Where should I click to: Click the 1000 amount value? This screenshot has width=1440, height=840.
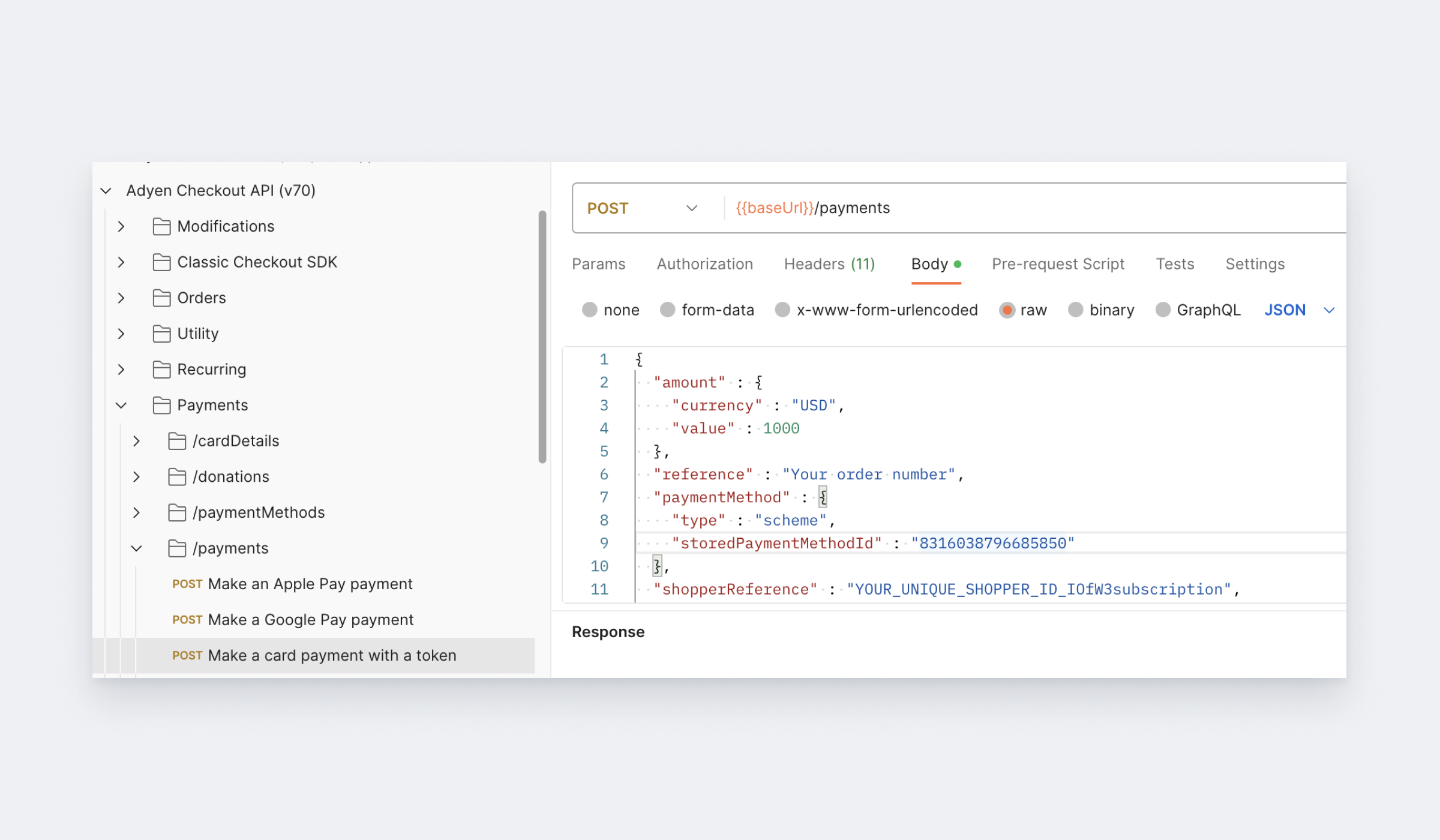(x=781, y=428)
